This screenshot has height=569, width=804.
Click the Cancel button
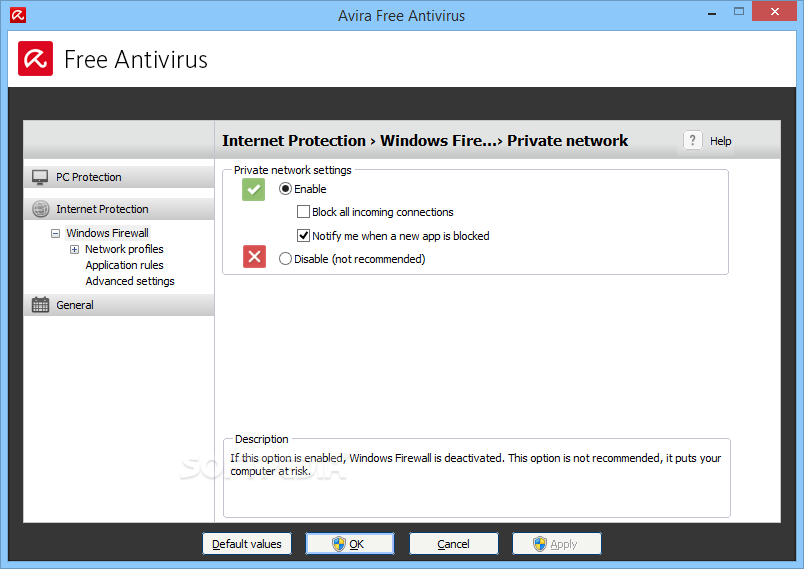(453, 544)
